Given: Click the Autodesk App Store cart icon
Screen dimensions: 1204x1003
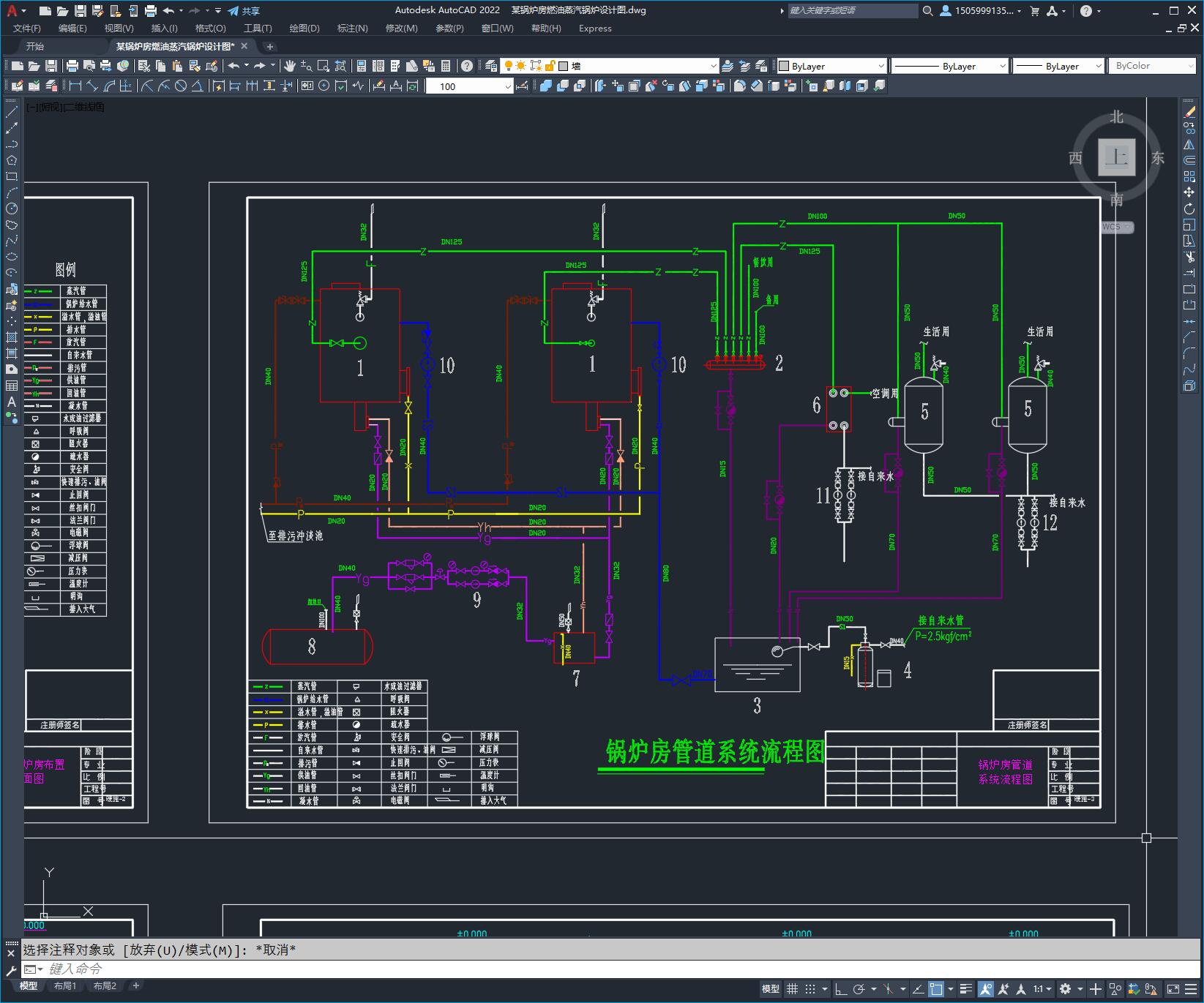Looking at the screenshot, I should [x=1035, y=11].
